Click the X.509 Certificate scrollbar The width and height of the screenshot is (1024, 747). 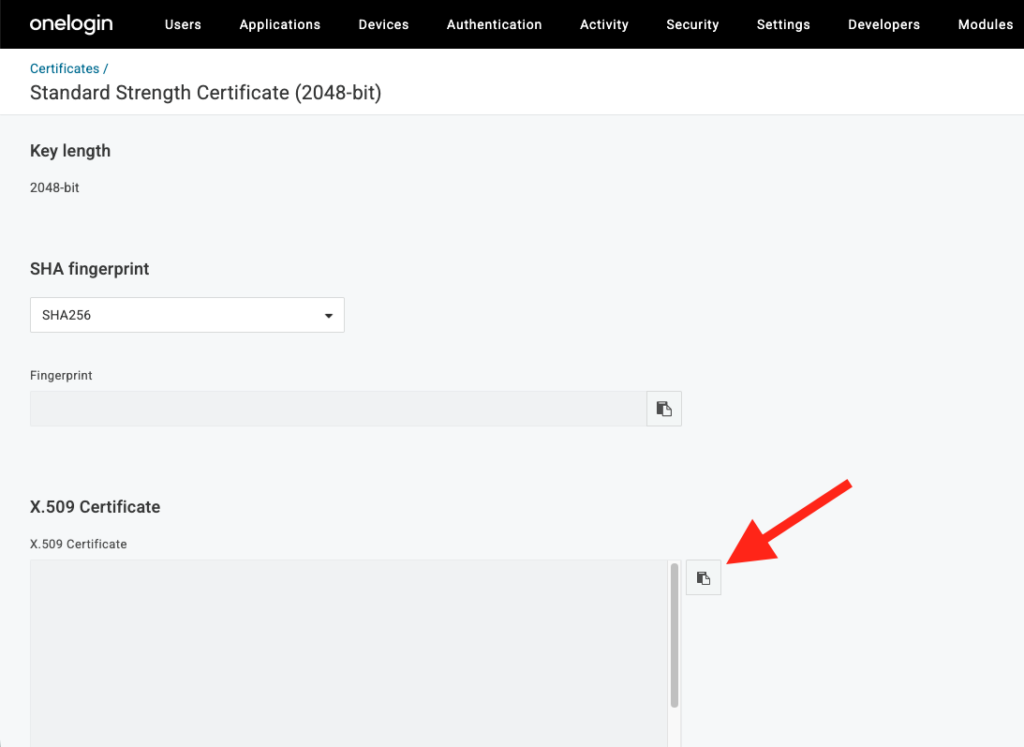coord(673,630)
